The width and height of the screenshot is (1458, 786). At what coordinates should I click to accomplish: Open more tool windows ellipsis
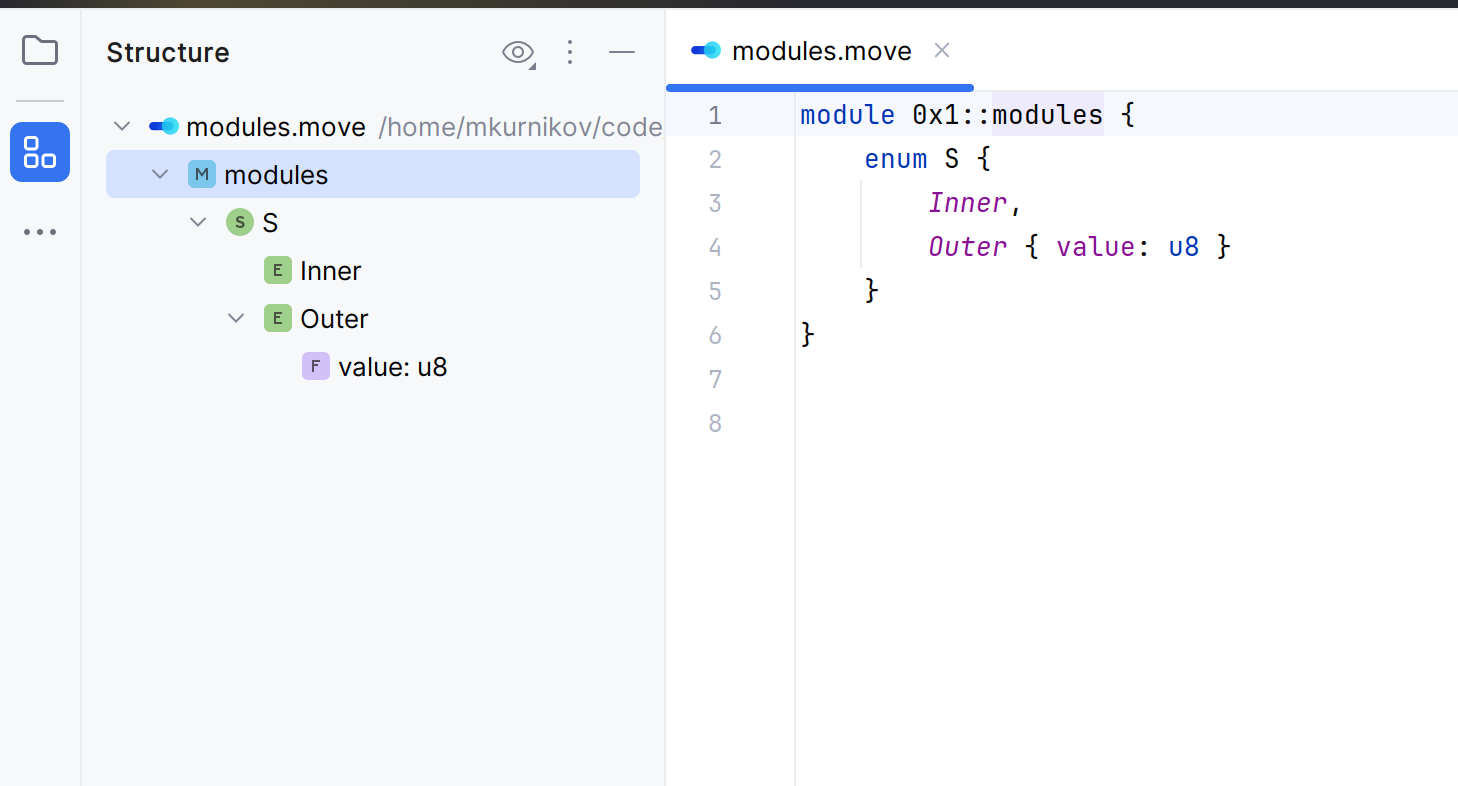(x=40, y=232)
